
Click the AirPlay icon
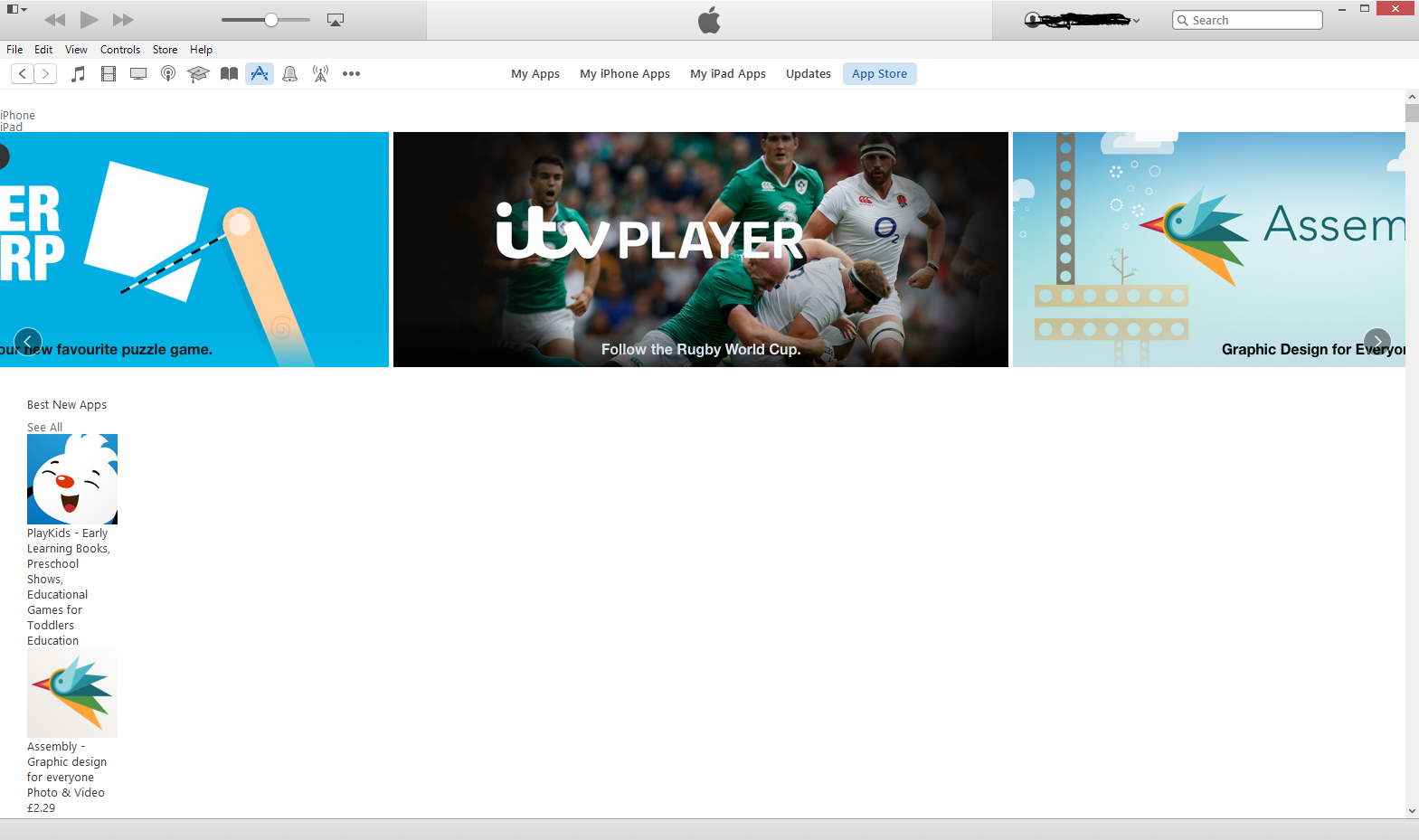pyautogui.click(x=336, y=20)
